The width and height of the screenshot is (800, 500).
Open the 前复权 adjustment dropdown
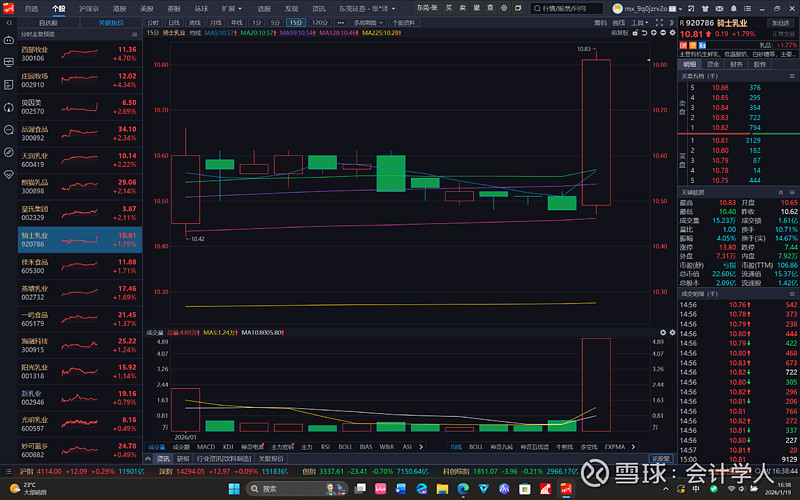point(619,32)
